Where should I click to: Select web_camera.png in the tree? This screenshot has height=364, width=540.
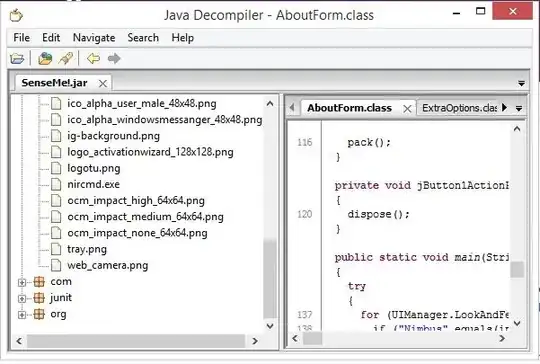107,265
